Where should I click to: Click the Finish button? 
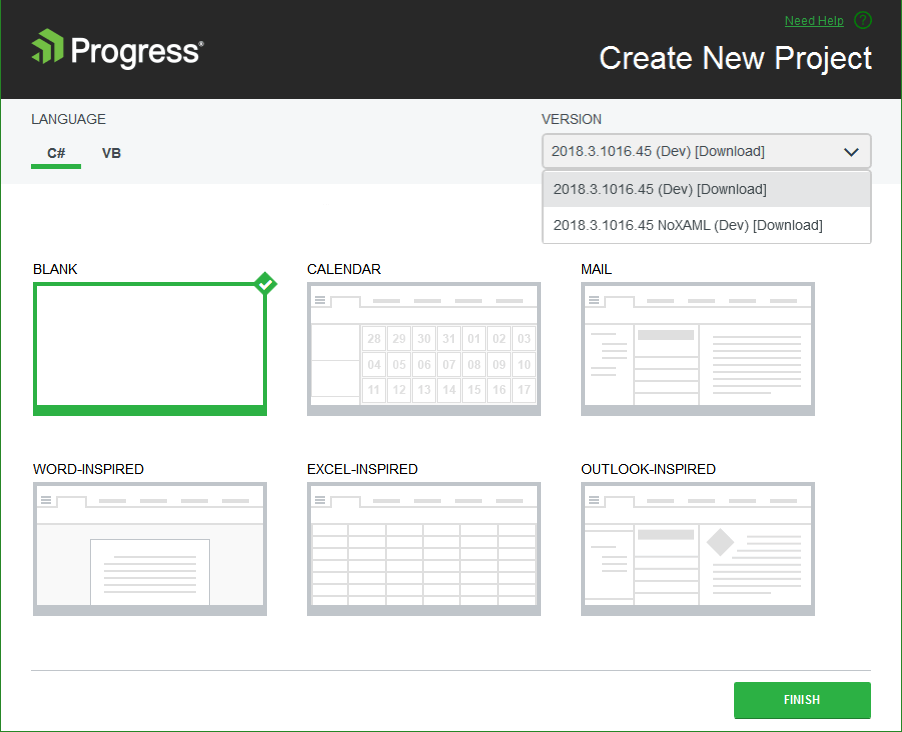coord(802,700)
